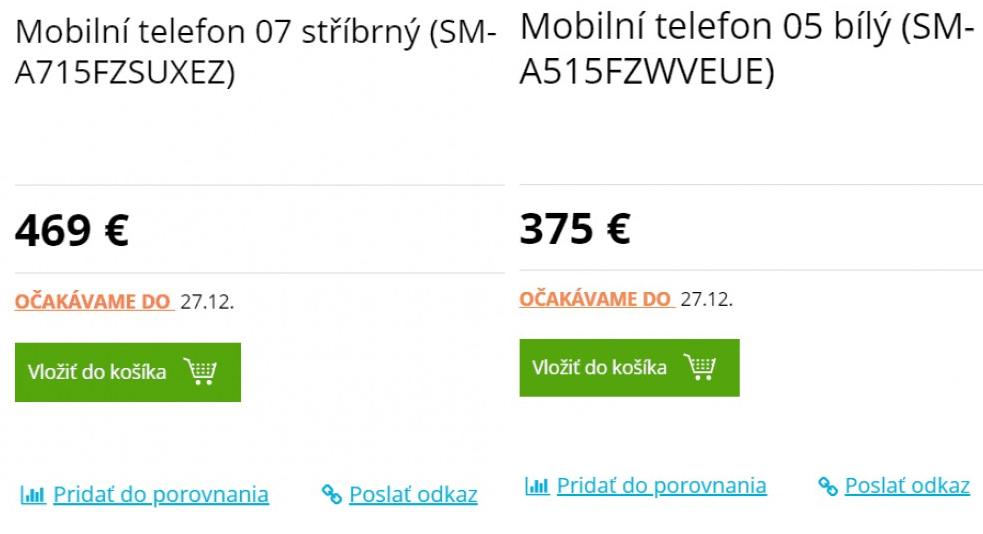The image size is (983, 534).
Task: Click bar chart icon for white phone comparison
Action: (x=537, y=486)
